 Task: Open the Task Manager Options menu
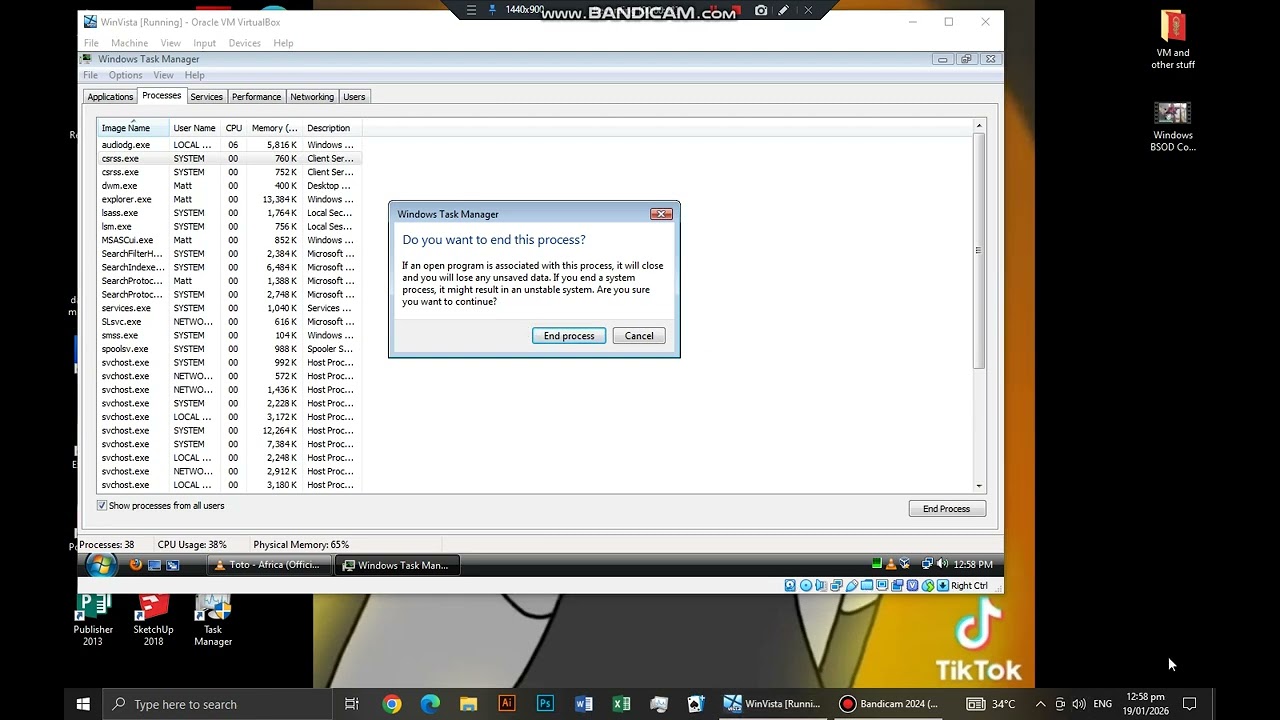point(125,75)
